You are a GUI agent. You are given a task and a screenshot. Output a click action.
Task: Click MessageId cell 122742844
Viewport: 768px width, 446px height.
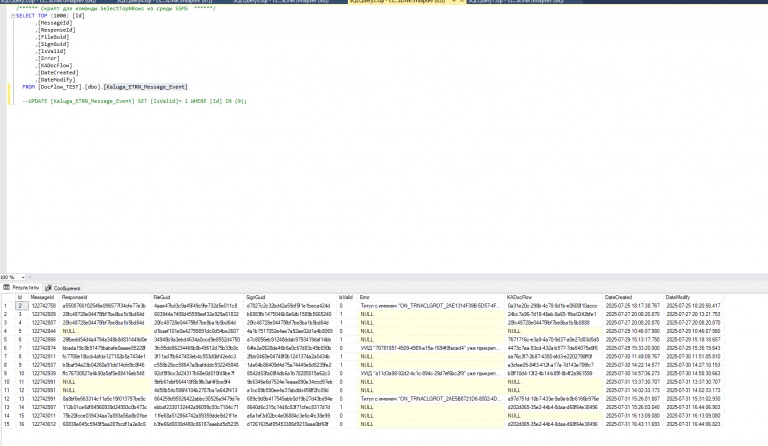[x=44, y=331]
